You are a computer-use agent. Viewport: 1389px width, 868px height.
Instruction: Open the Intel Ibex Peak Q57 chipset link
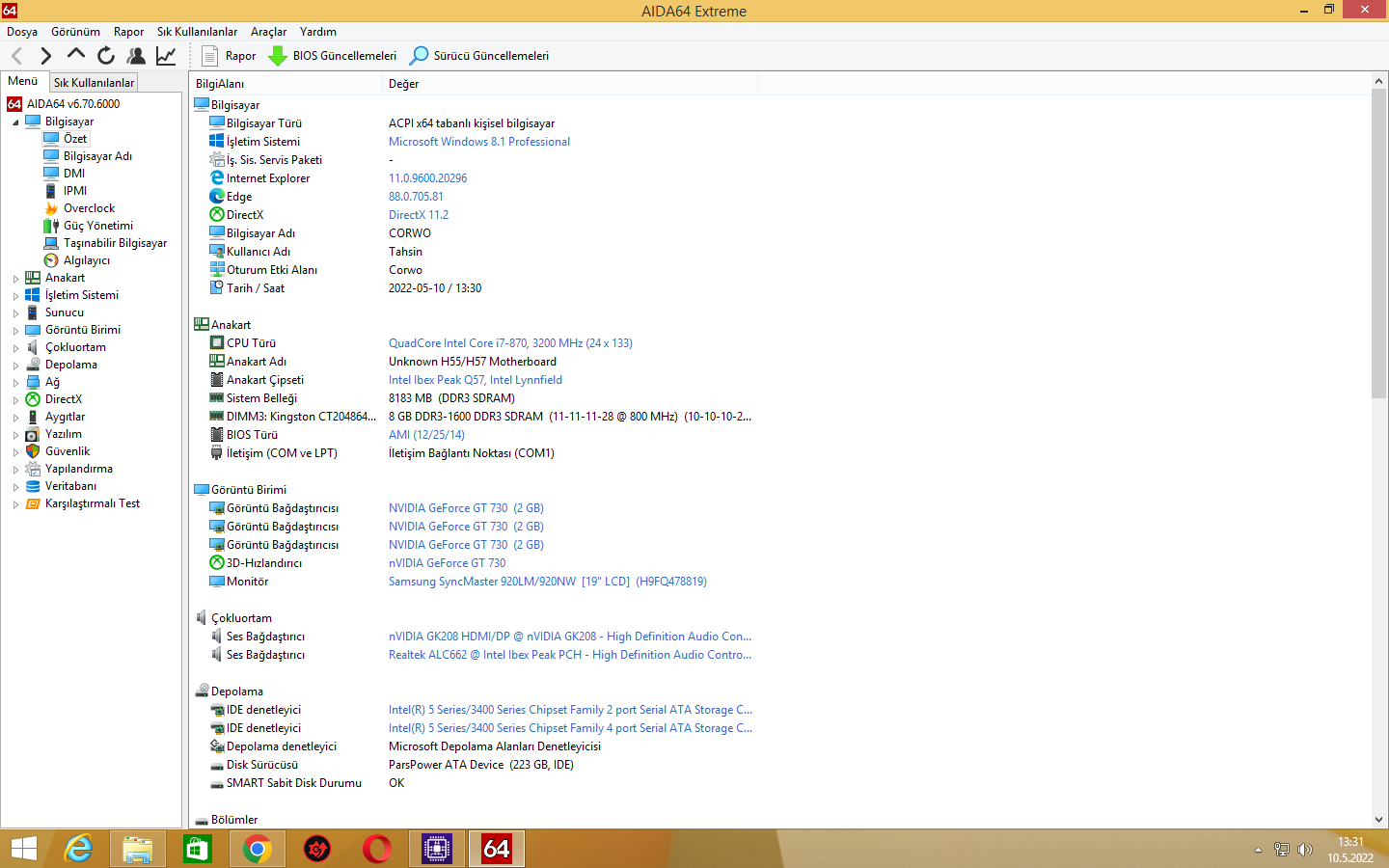click(476, 380)
